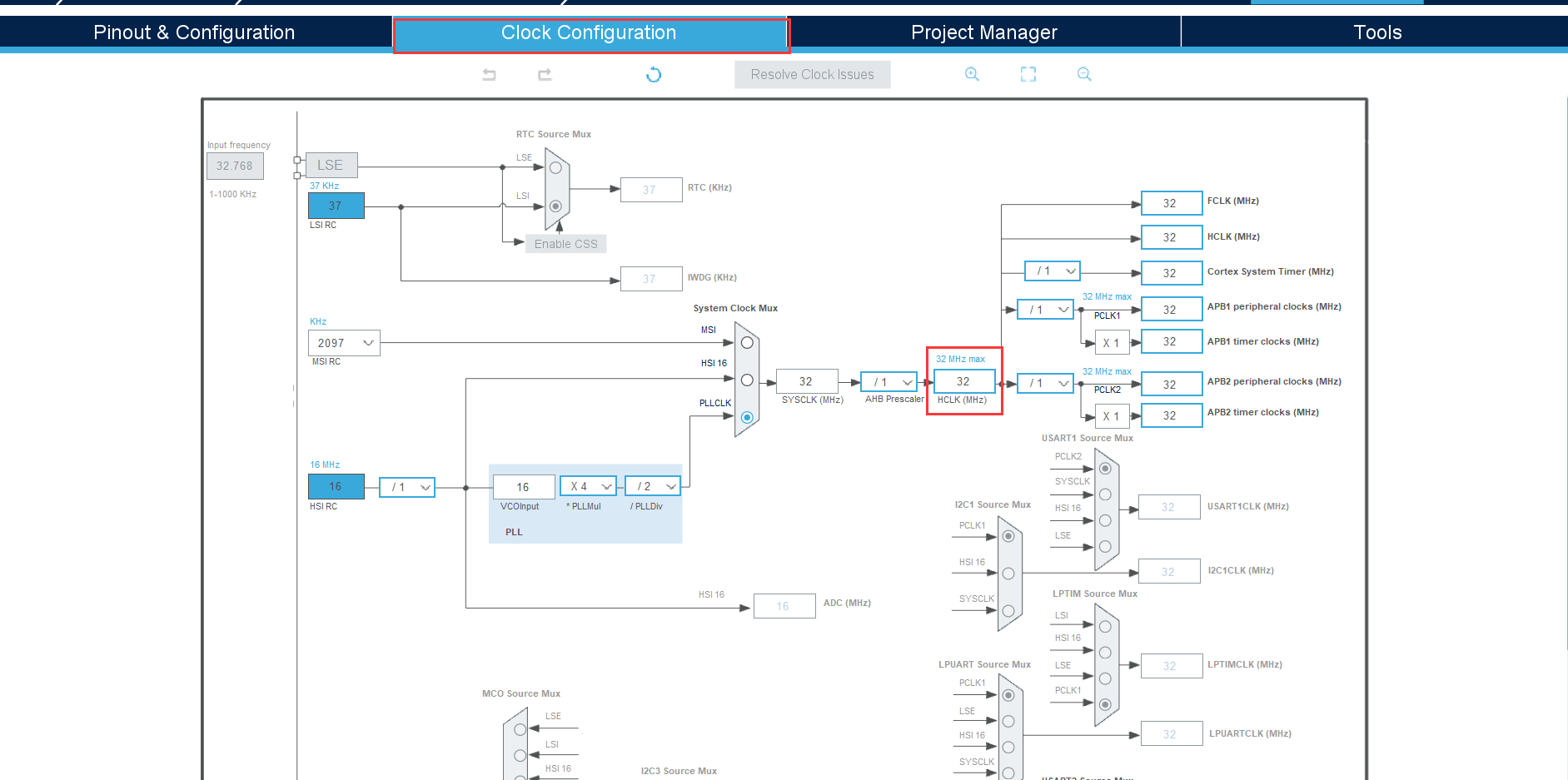Click the VCOInput 16 value box
Viewport: 1568px width, 780px height.
524,487
